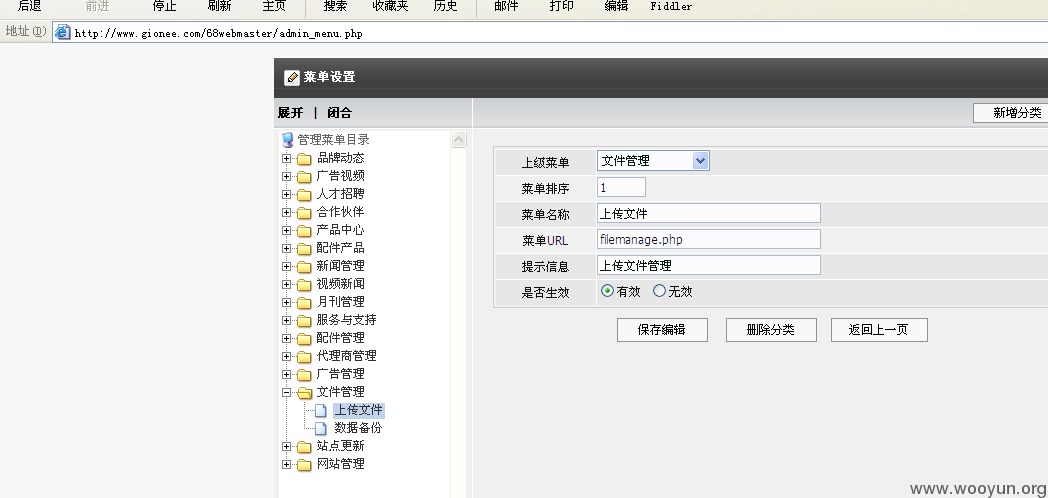Click 刷新 in the browser toolbar
The width and height of the screenshot is (1048, 498).
tap(219, 6)
